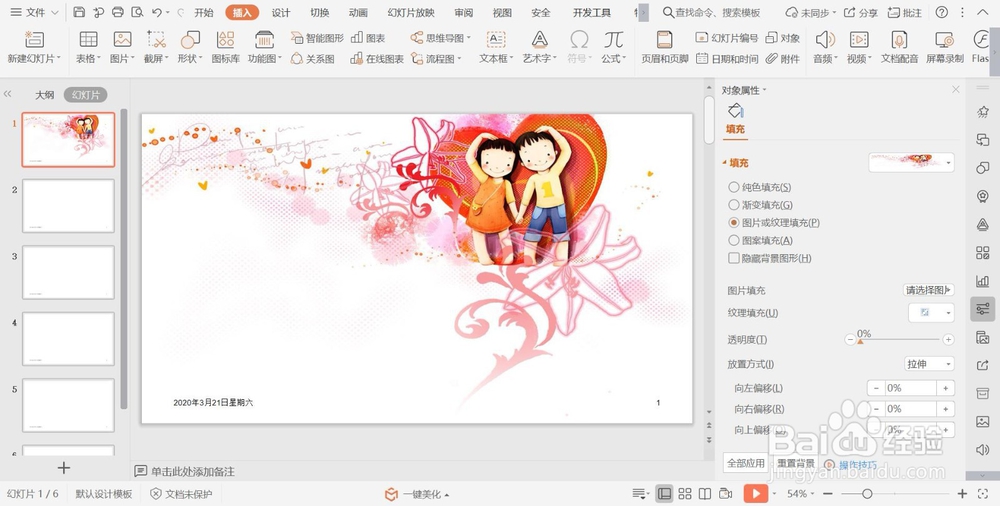Click the 透明度 slider track
Screen dimensions: 1000x506
(899, 339)
